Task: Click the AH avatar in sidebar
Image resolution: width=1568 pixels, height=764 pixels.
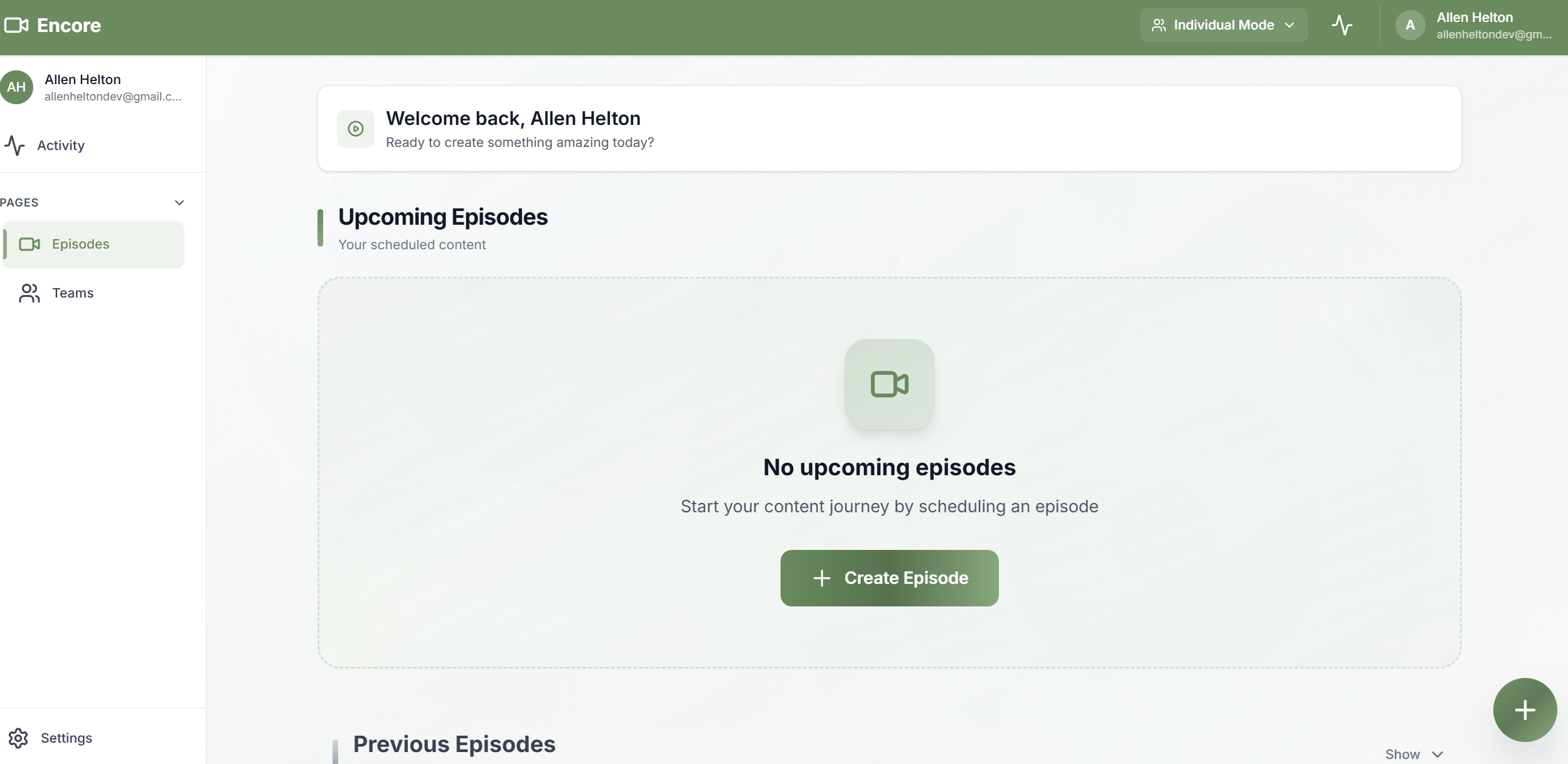Action: coord(17,87)
